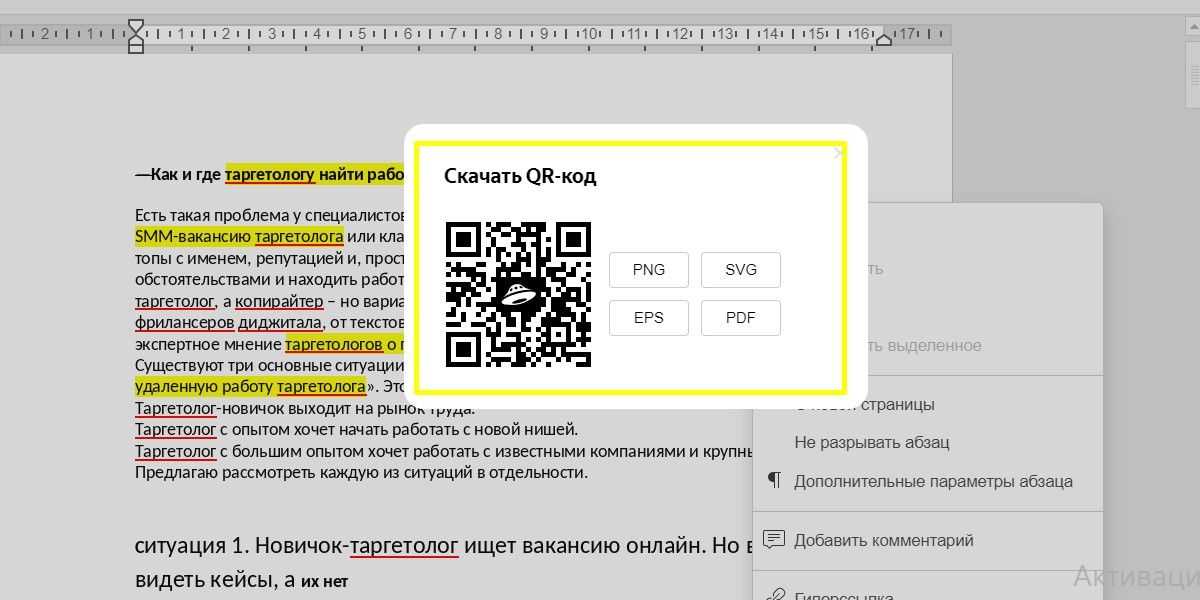
Task: Click the vertical scrollbar at right edge
Action: point(1194,80)
